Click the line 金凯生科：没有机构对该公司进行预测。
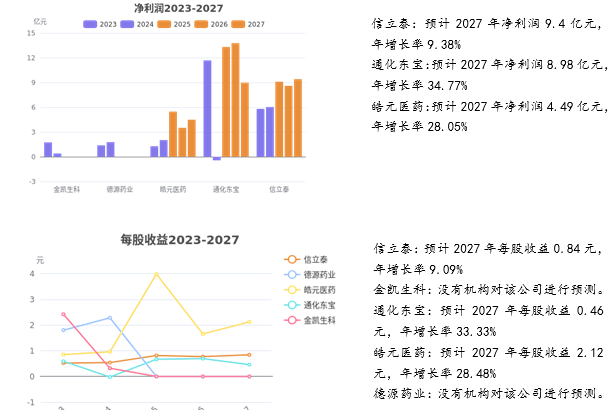The width and height of the screenshot is (616, 410). point(489,290)
